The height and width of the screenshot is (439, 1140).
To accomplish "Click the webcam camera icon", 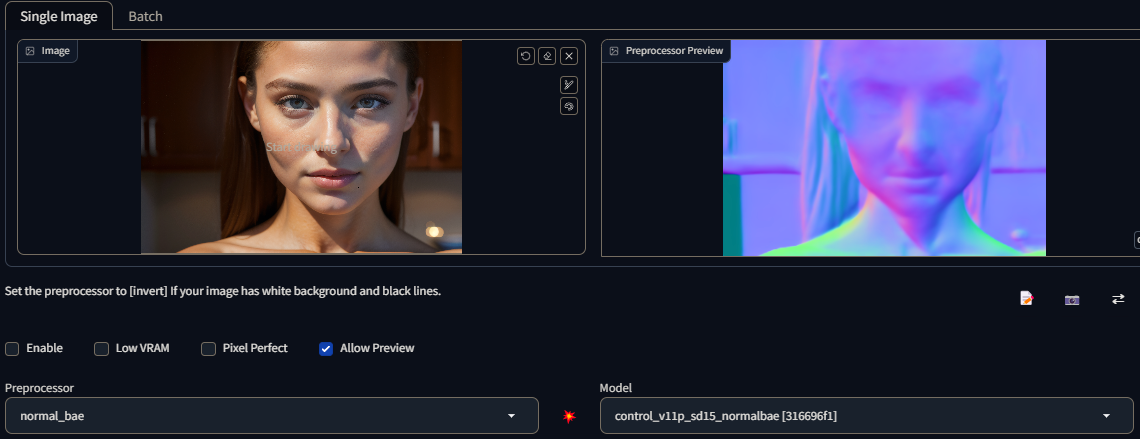I will click(x=1072, y=299).
